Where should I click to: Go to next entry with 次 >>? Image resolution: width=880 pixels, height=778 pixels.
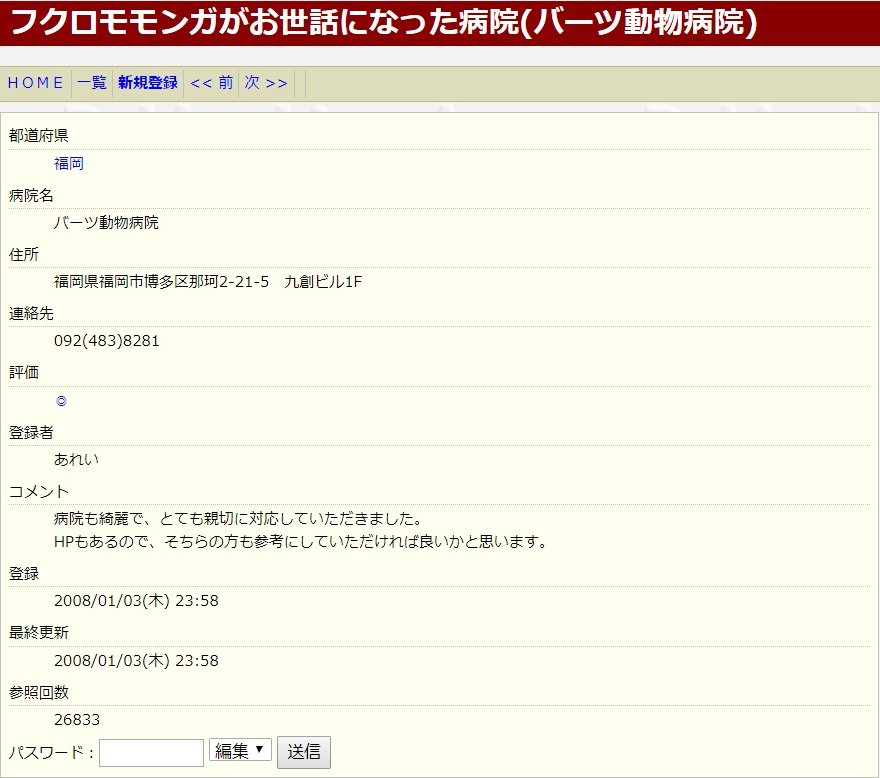[266, 83]
